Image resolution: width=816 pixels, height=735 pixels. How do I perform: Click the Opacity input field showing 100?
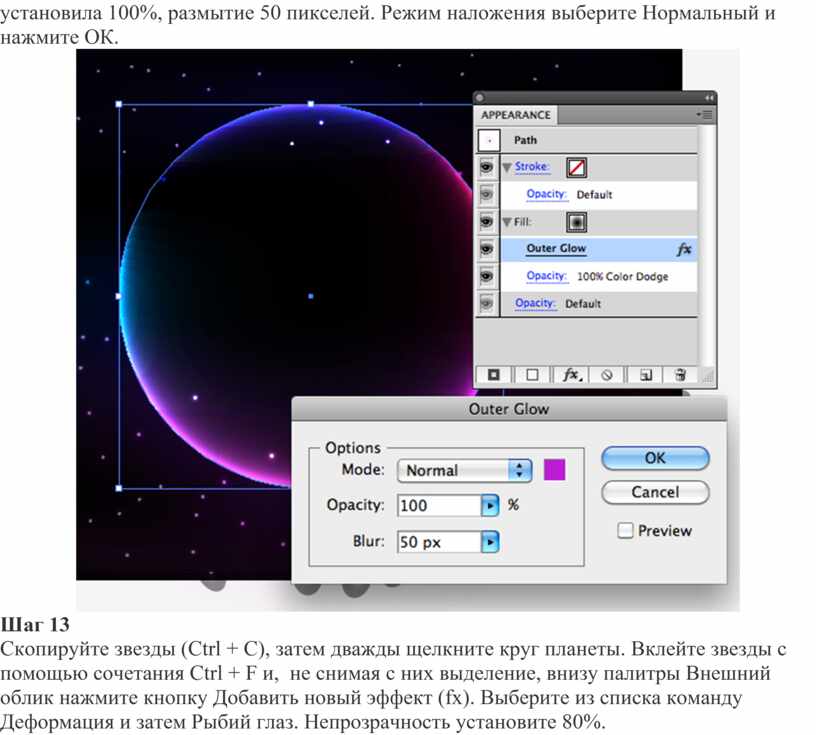[439, 505]
